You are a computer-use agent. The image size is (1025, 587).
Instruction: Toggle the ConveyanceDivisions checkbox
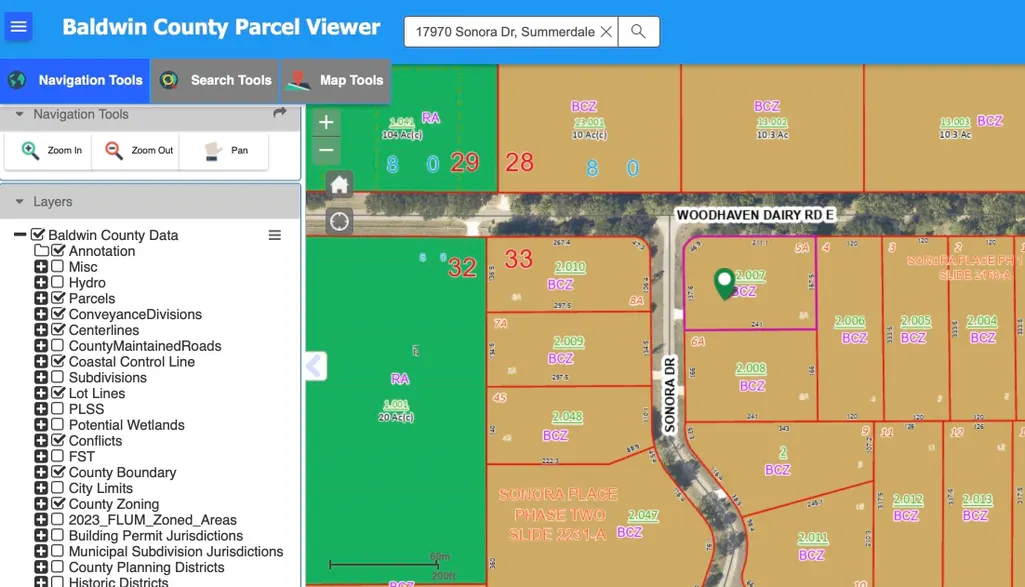click(58, 314)
